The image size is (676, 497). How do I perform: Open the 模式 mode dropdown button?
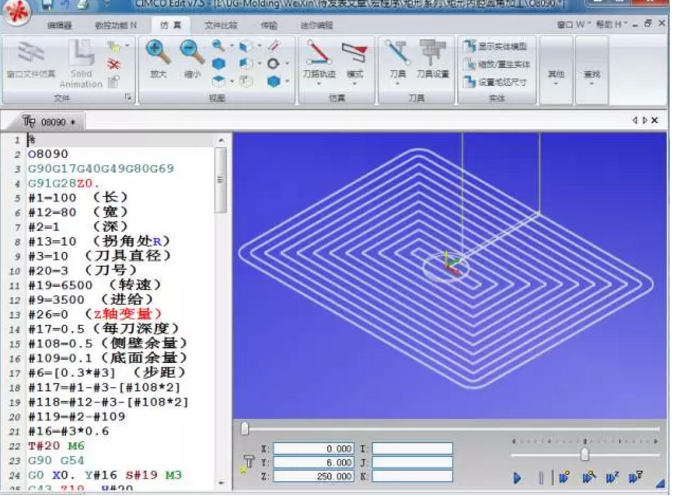(x=354, y=63)
